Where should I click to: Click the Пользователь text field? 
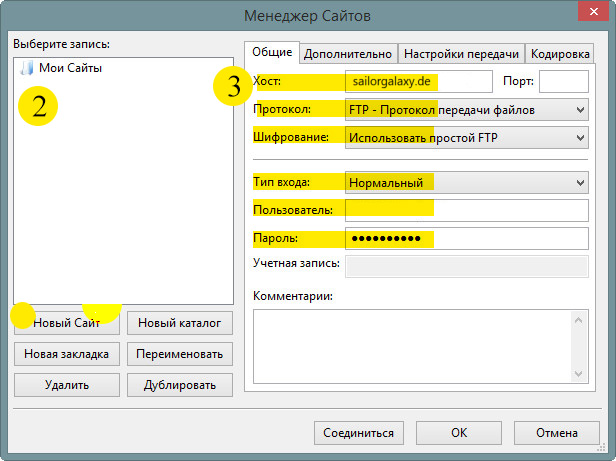pyautogui.click(x=465, y=210)
